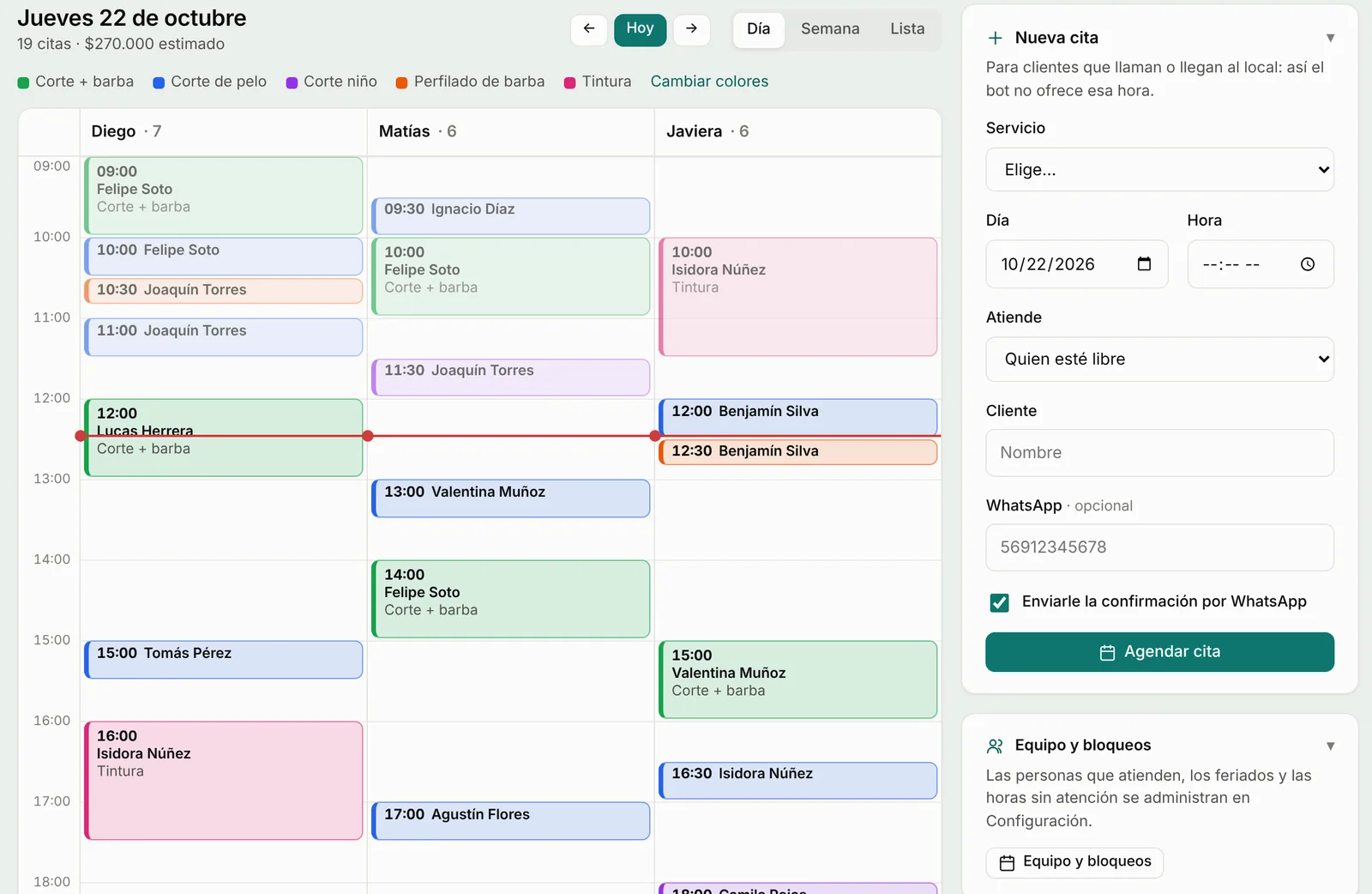Click the Hora time input field
1372x894 pixels.
tap(1260, 264)
